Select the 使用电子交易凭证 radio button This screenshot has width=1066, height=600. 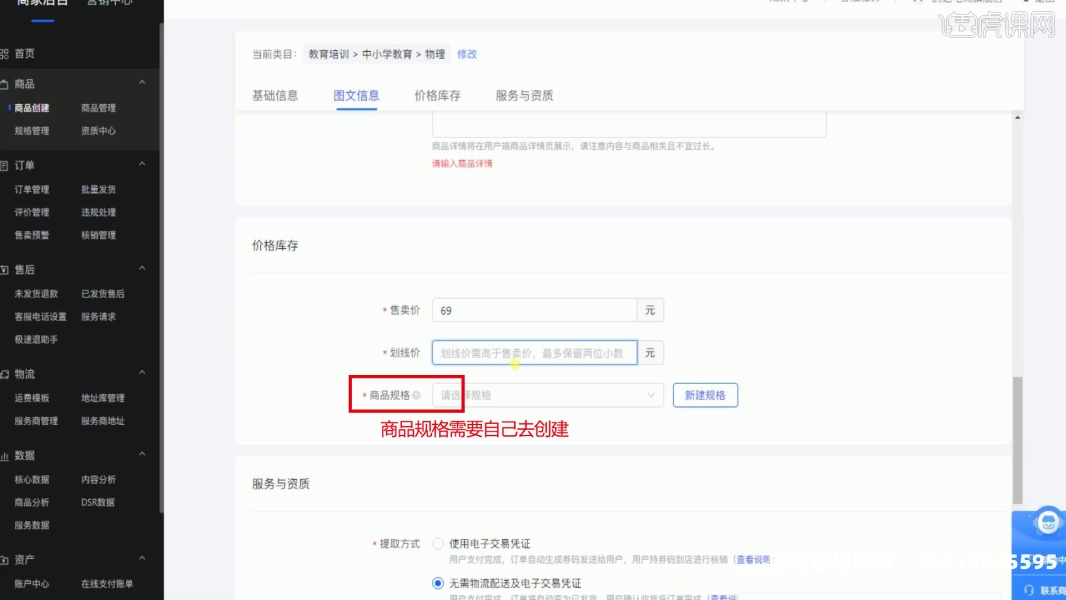[438, 544]
